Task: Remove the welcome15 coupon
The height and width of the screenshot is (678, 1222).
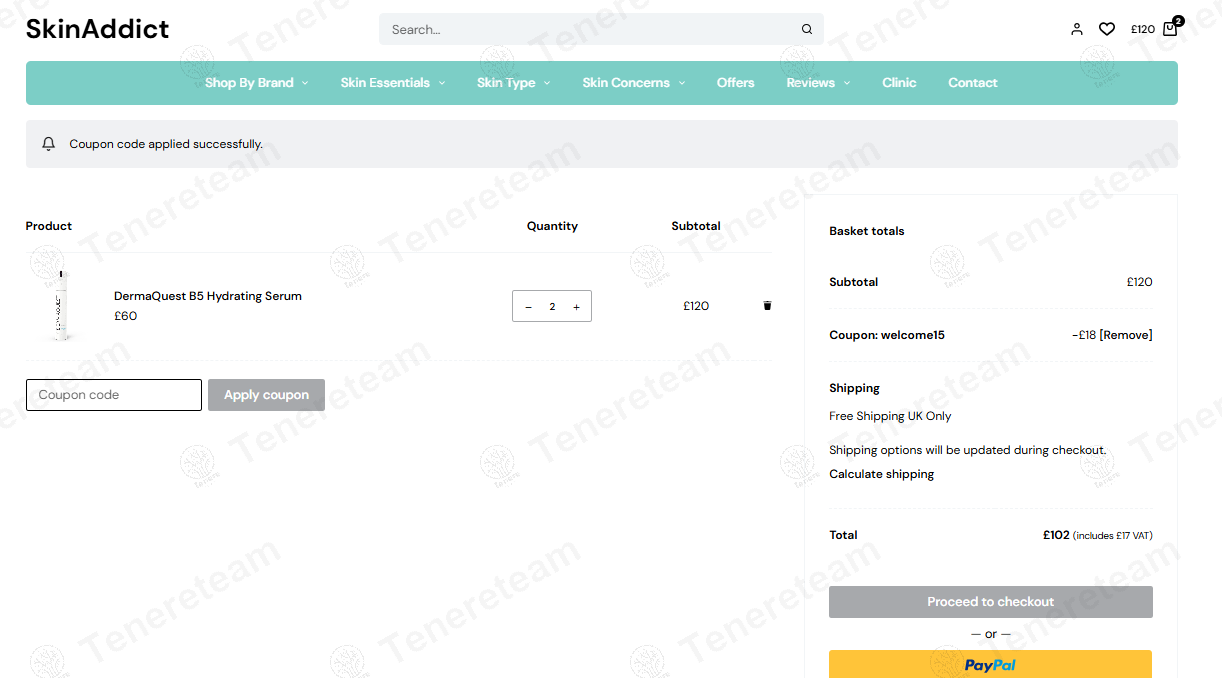Action: coord(1126,335)
